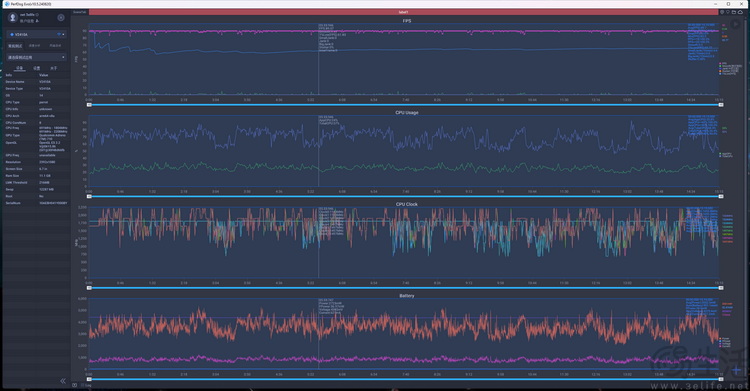Click the SerialNum row
This screenshot has height=391, width=750.
point(36,203)
